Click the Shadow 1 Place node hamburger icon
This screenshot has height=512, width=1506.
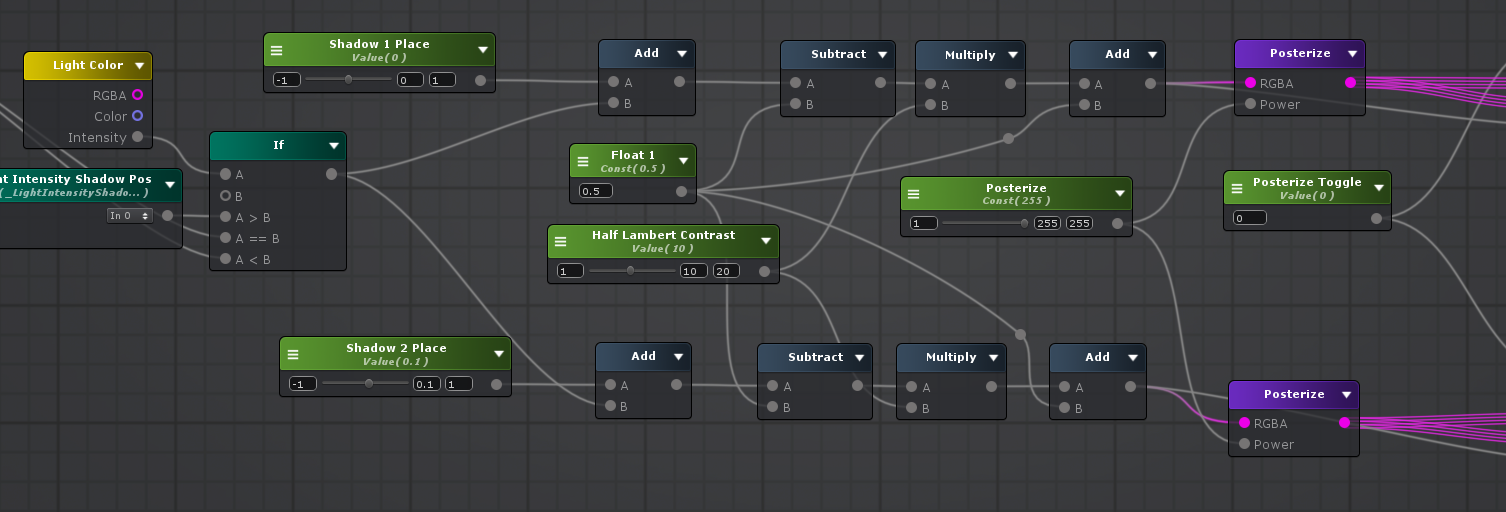click(277, 50)
